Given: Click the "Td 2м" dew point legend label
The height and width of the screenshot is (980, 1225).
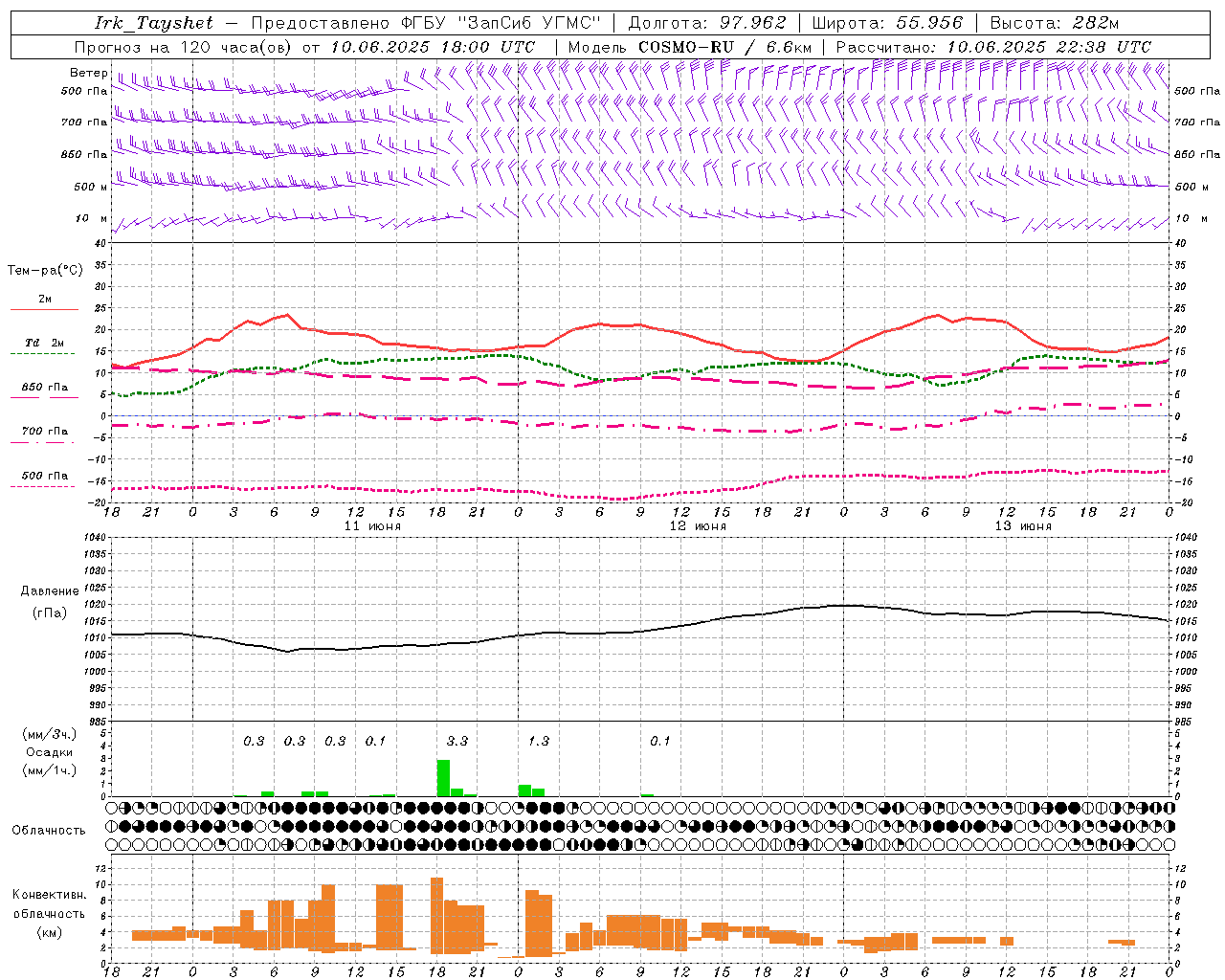Looking at the screenshot, I should [x=45, y=343].
